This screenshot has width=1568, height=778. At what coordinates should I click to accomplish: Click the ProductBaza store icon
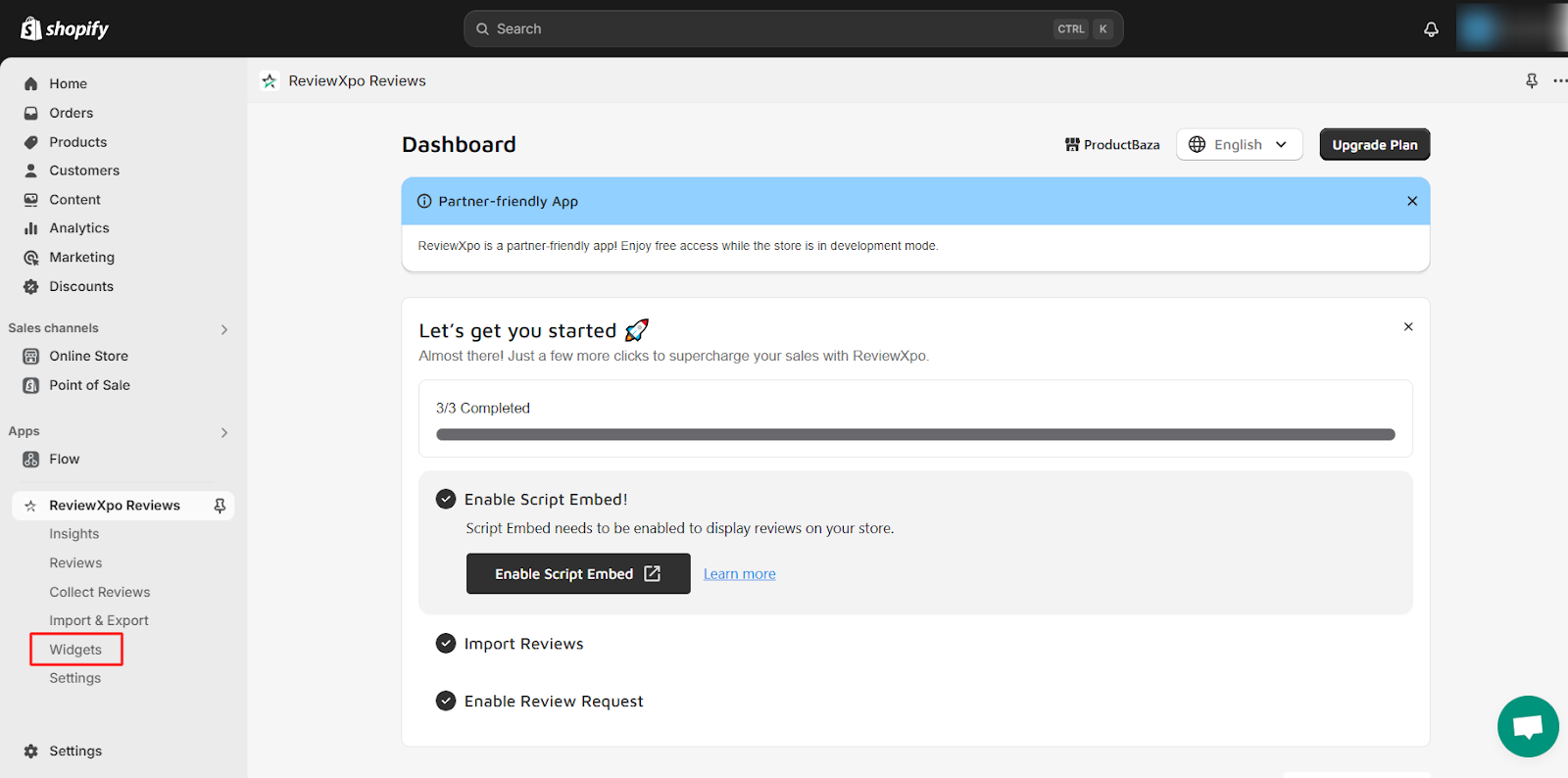(1072, 144)
